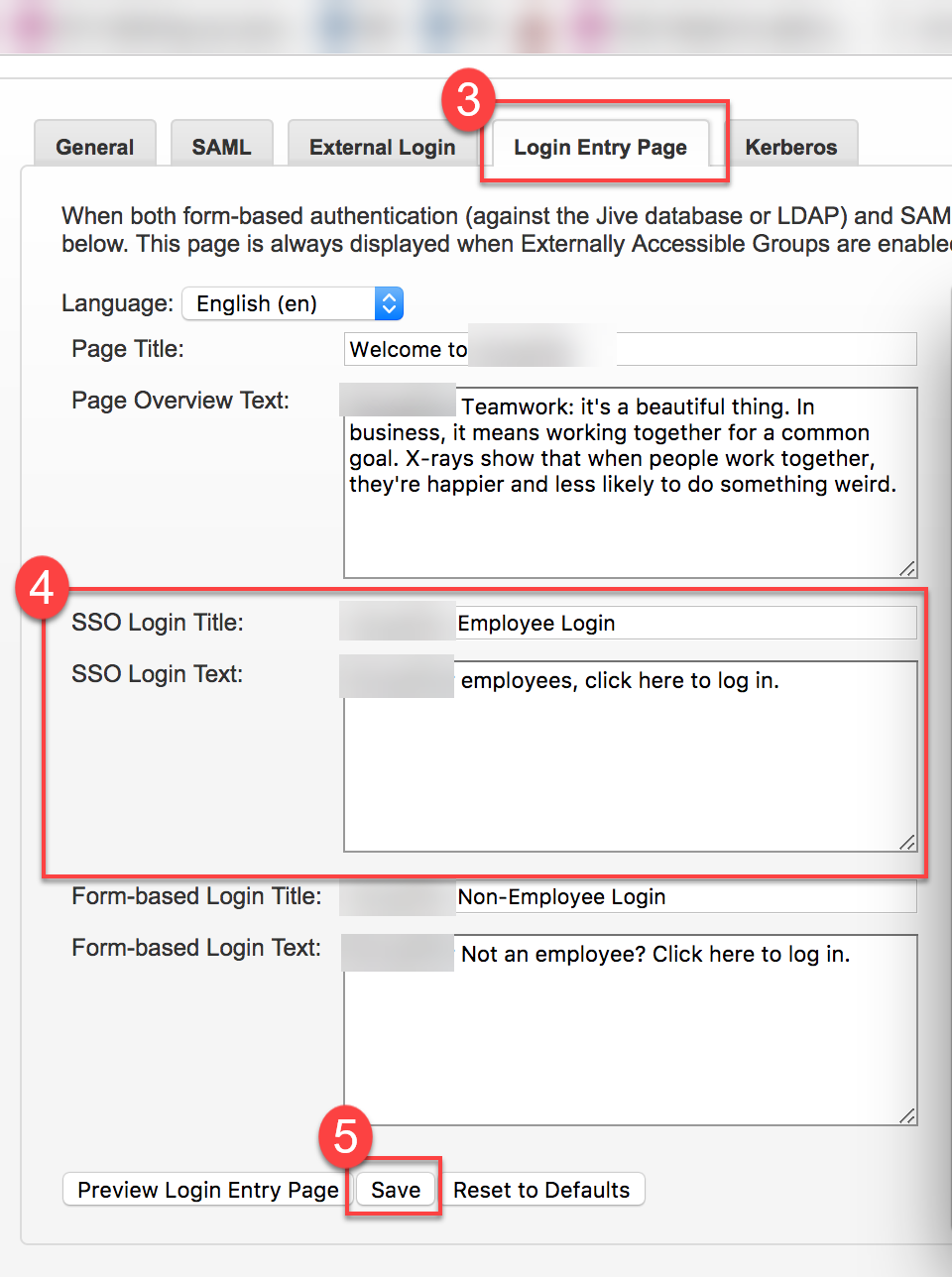Click the Form-based Login Text resize handle
Screen dimensions: 952x1277
(907, 1115)
